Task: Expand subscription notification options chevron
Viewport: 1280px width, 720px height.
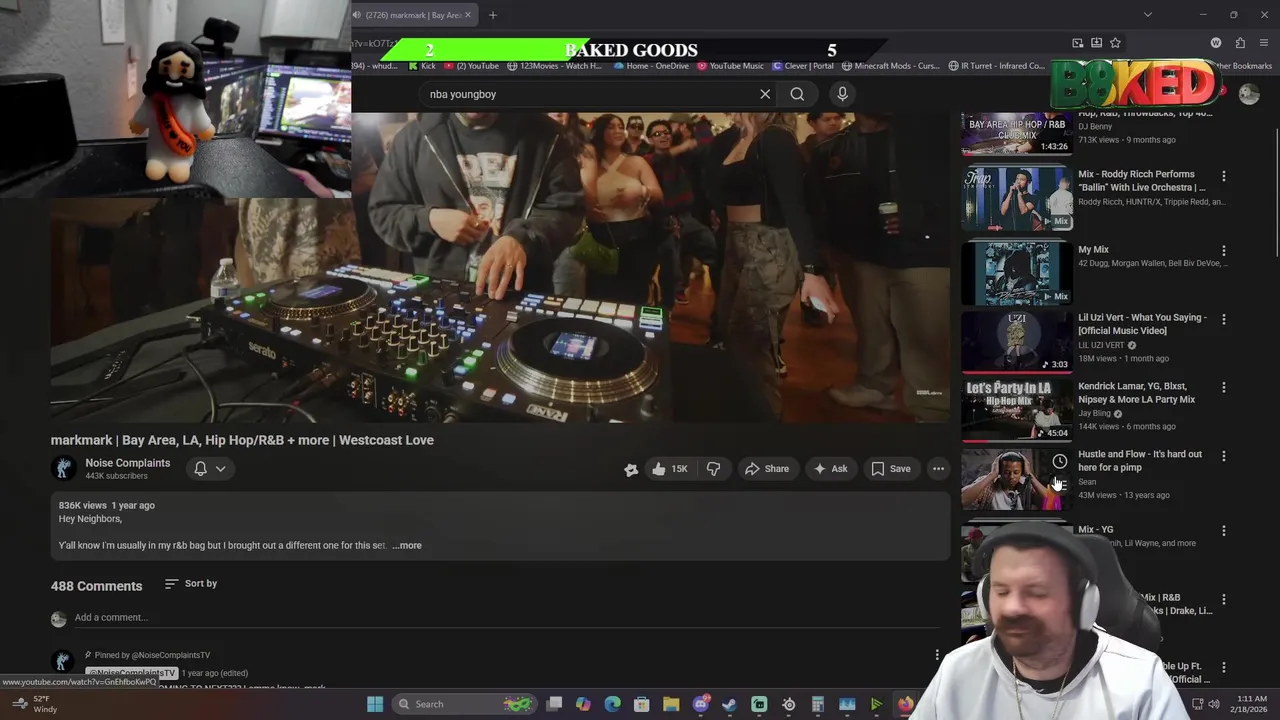Action: pos(221,468)
